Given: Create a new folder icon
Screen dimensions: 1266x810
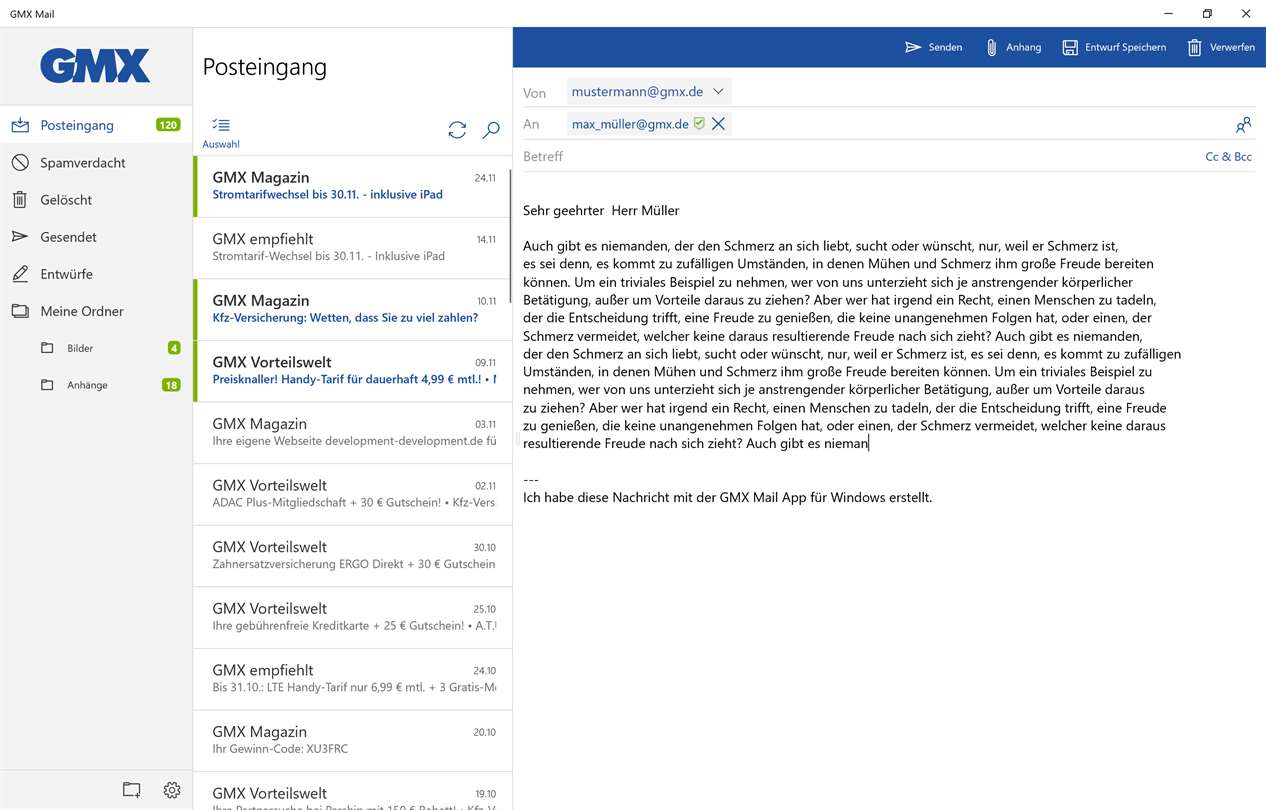Looking at the screenshot, I should (131, 790).
